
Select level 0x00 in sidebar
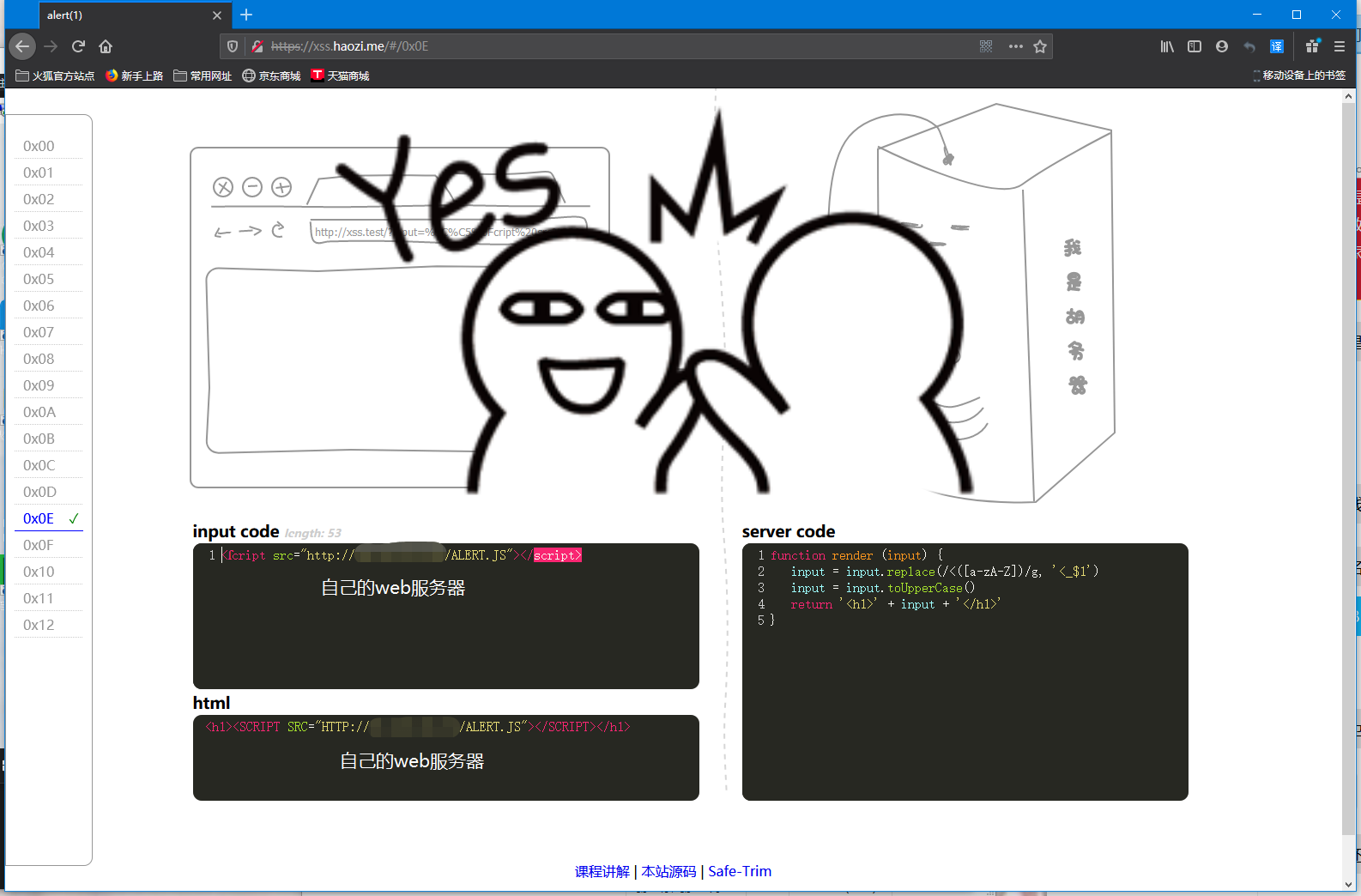coord(49,146)
